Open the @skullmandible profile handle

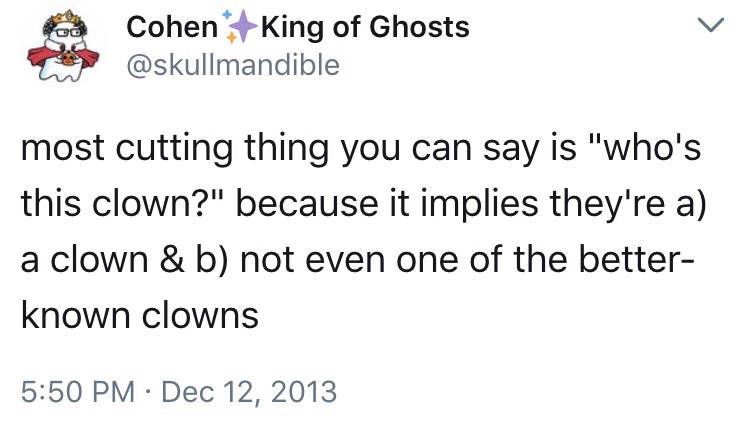[x=232, y=66]
